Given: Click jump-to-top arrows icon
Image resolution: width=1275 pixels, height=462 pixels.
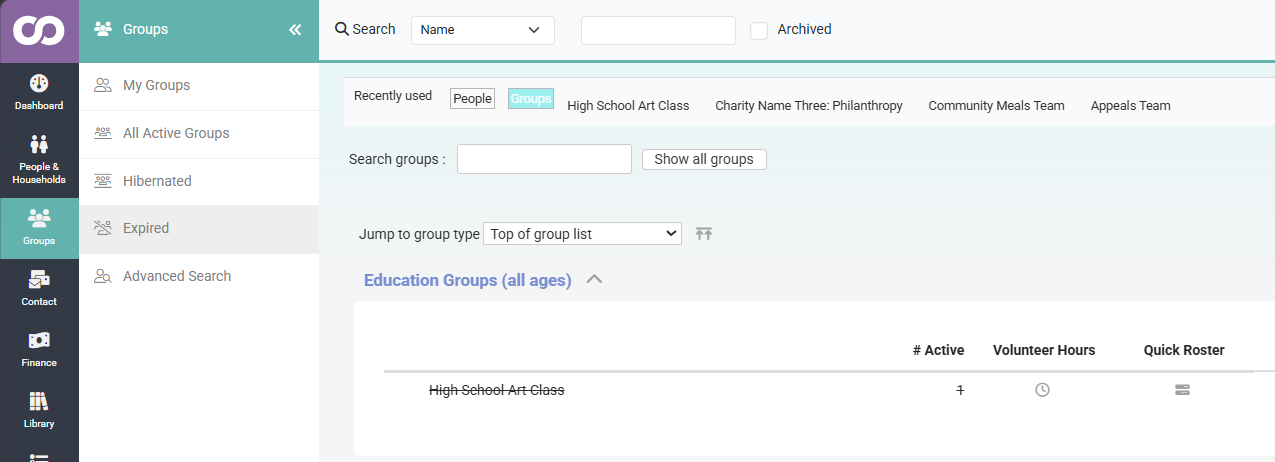Looking at the screenshot, I should pos(704,234).
